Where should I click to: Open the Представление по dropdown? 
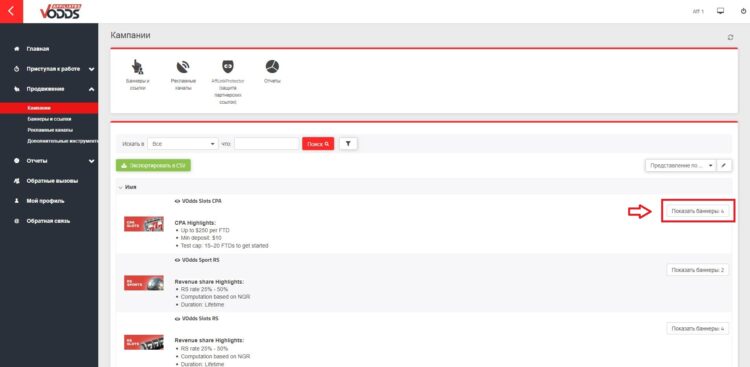click(681, 166)
